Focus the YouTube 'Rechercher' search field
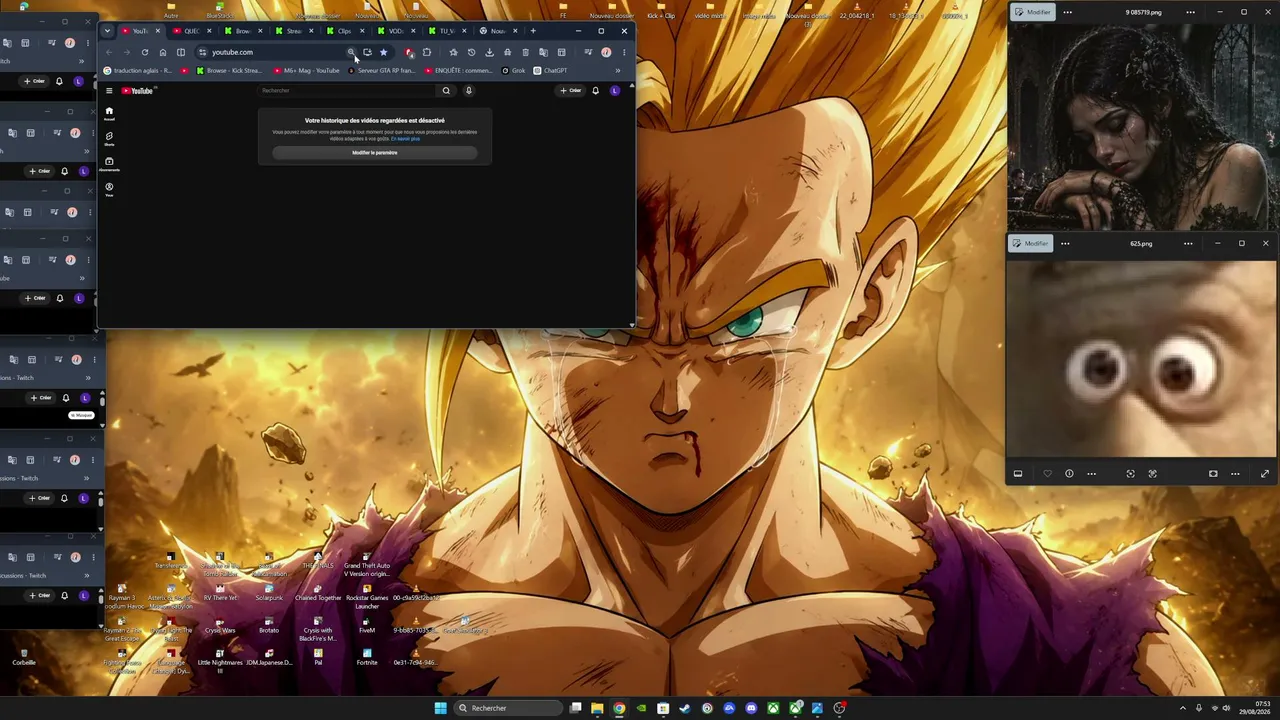Viewport: 1280px width, 720px height. click(348, 91)
